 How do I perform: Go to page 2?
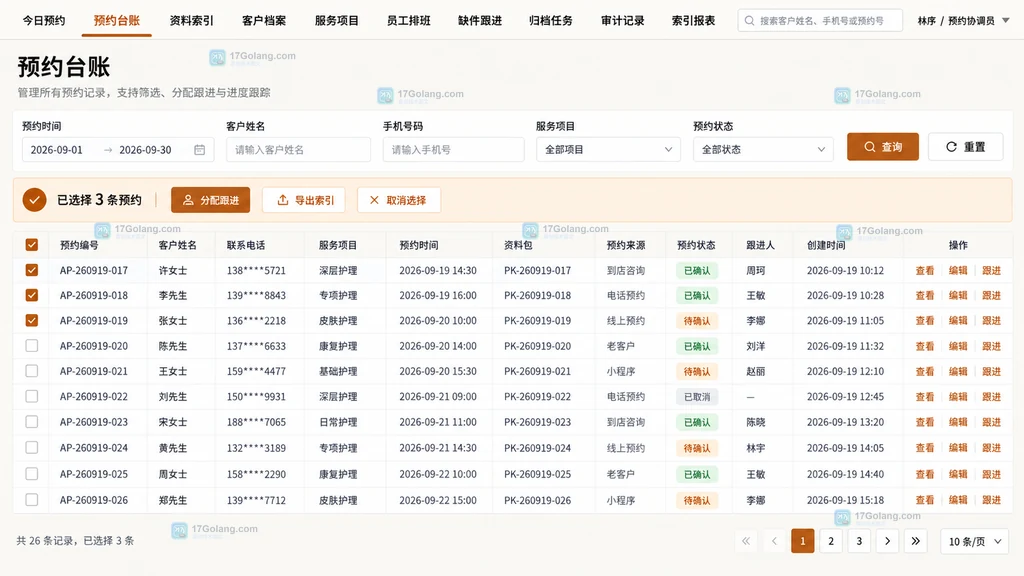831,541
